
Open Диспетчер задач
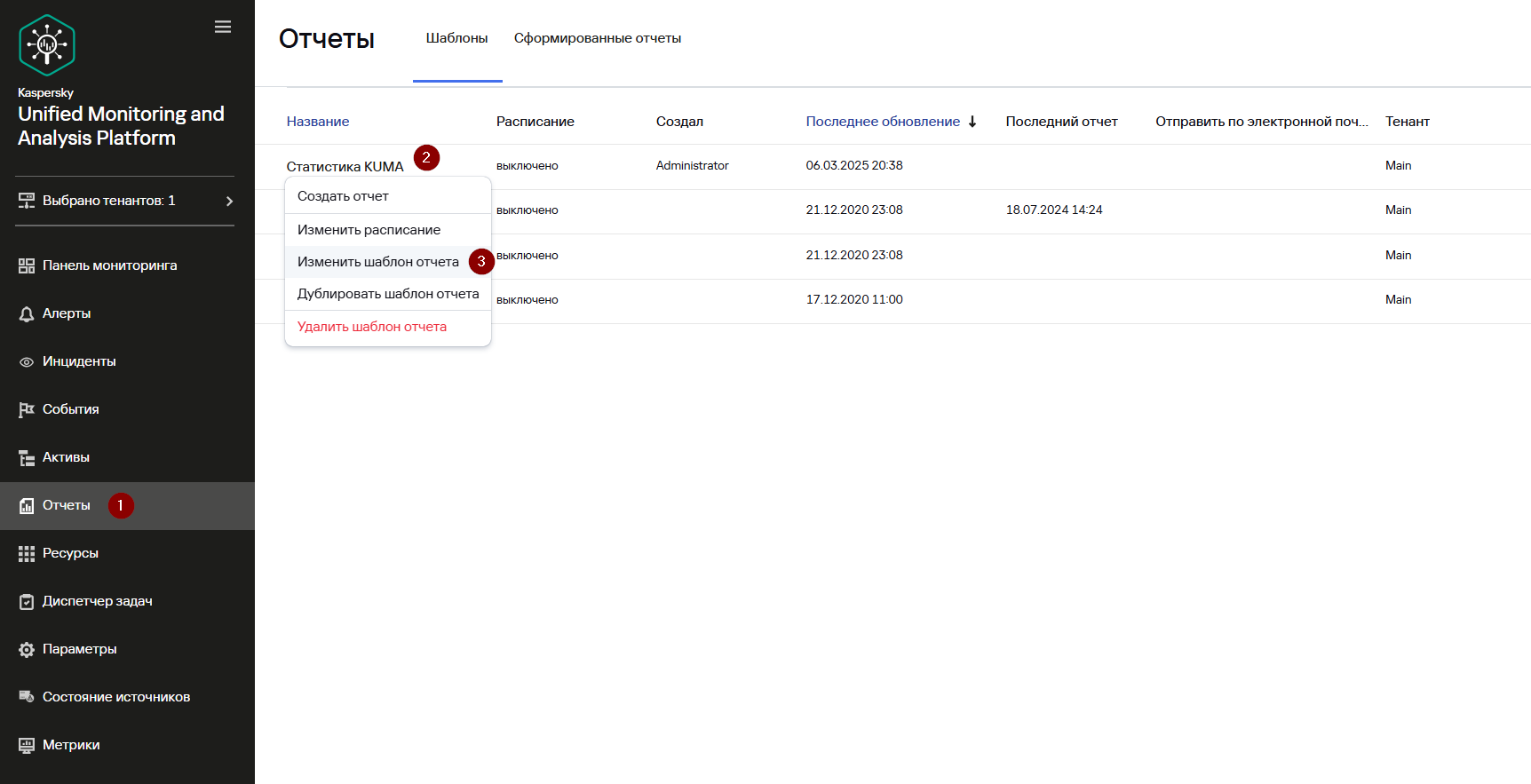pos(98,601)
